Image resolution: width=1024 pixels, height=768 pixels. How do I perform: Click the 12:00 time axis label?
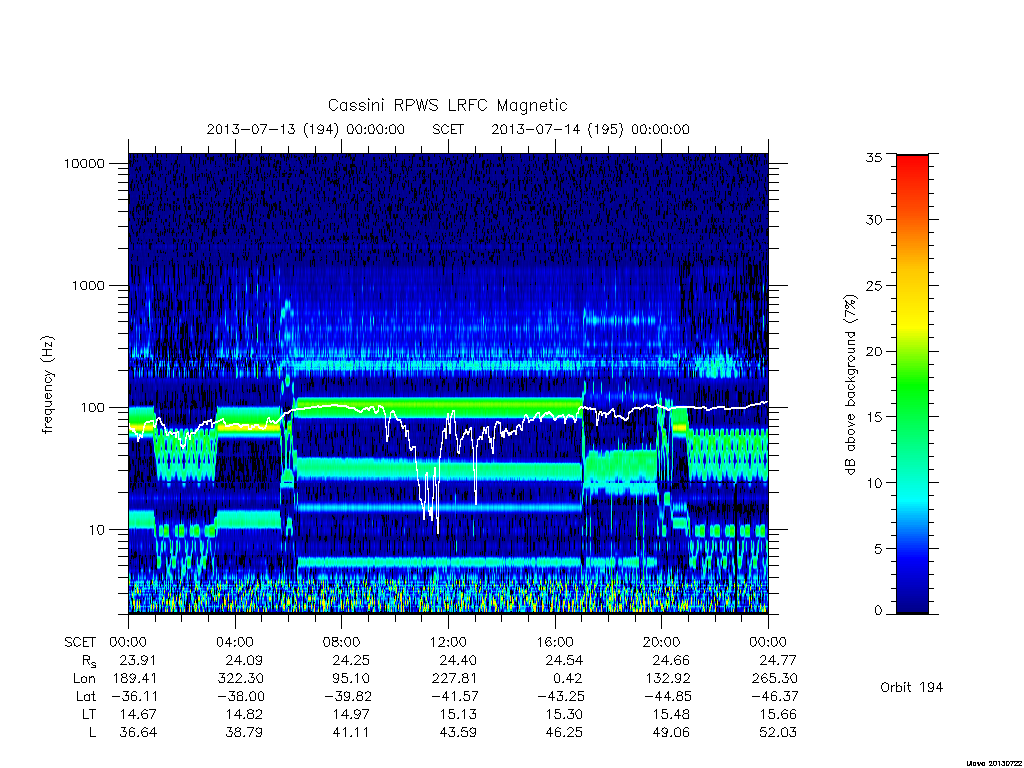pos(448,643)
